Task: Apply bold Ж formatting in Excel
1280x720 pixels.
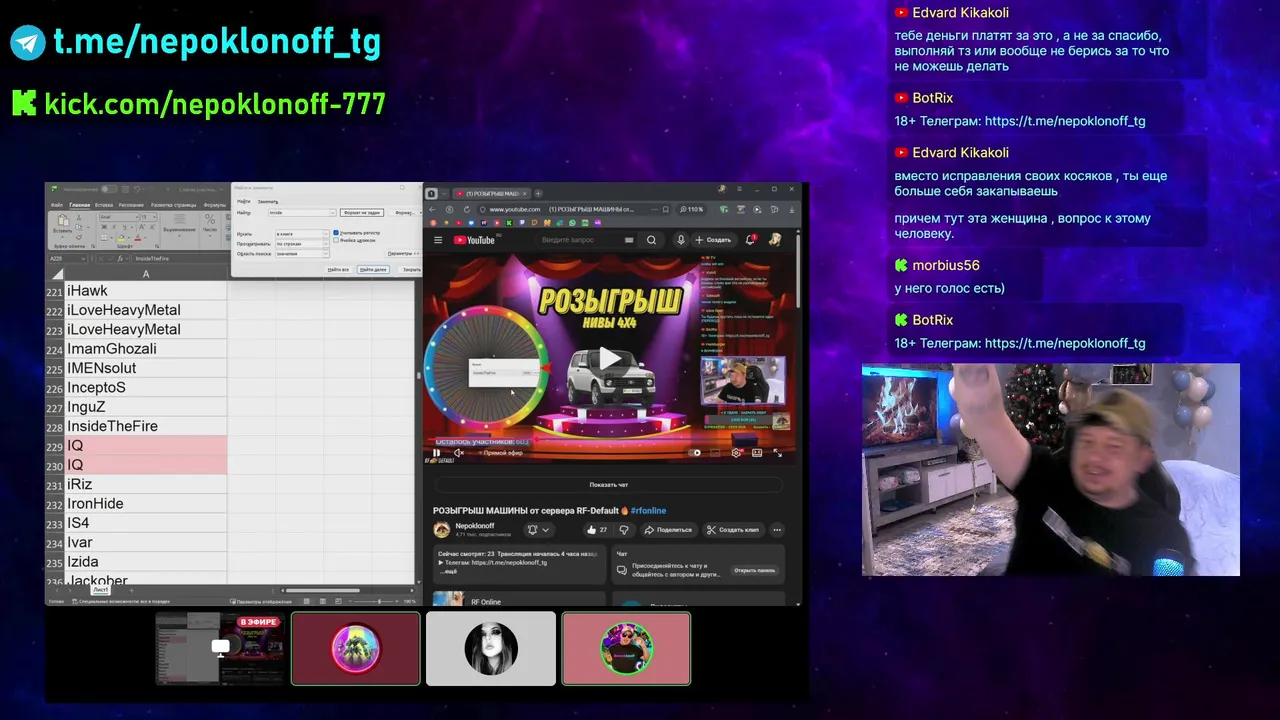Action: [104, 227]
